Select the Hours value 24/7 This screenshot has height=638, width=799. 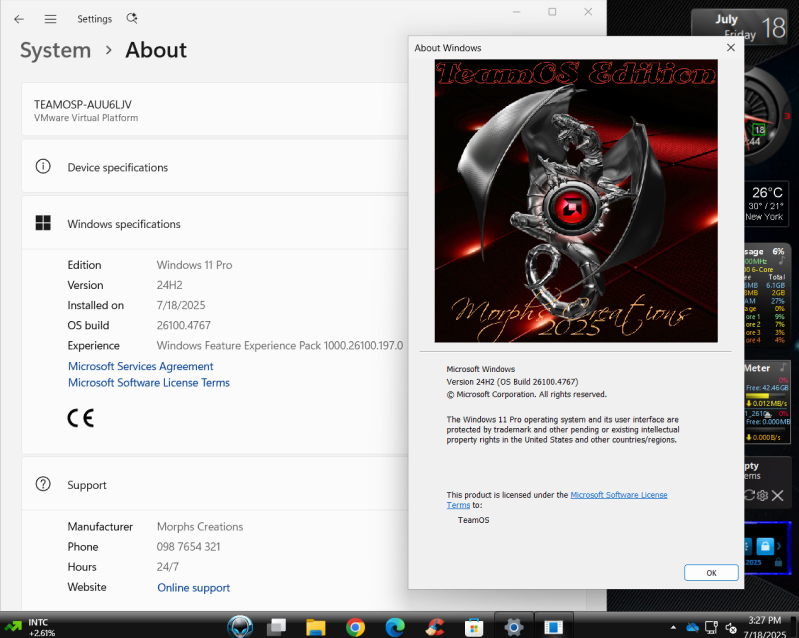(x=168, y=567)
